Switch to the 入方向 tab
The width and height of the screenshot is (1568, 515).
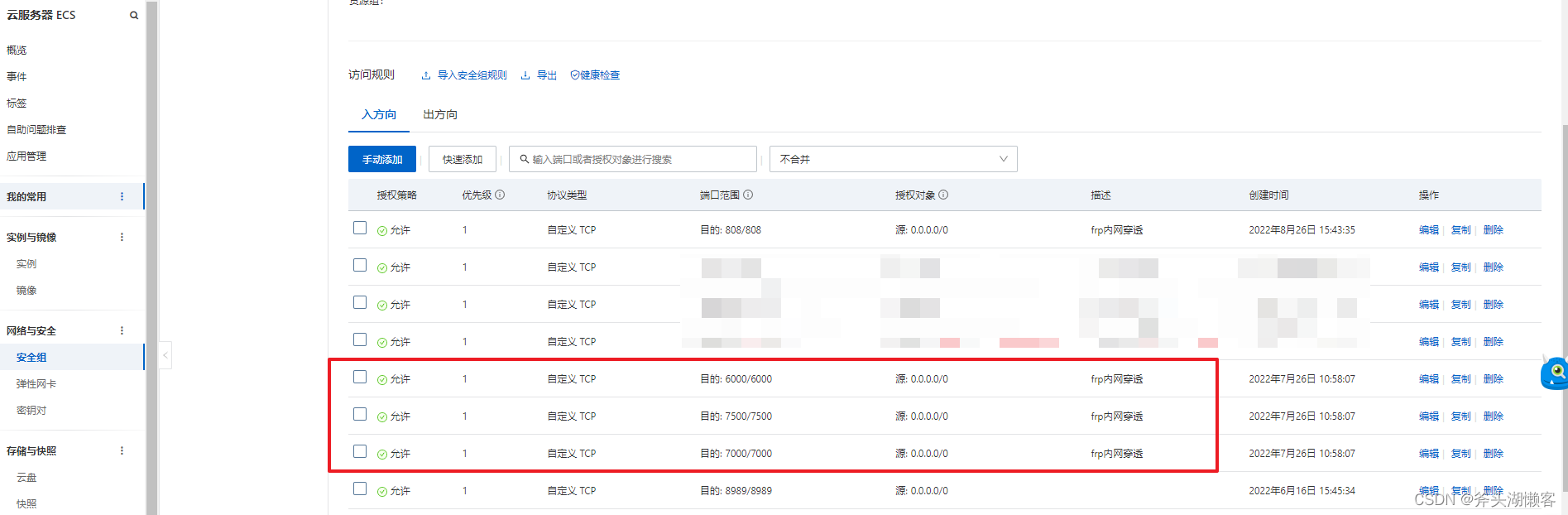click(379, 114)
